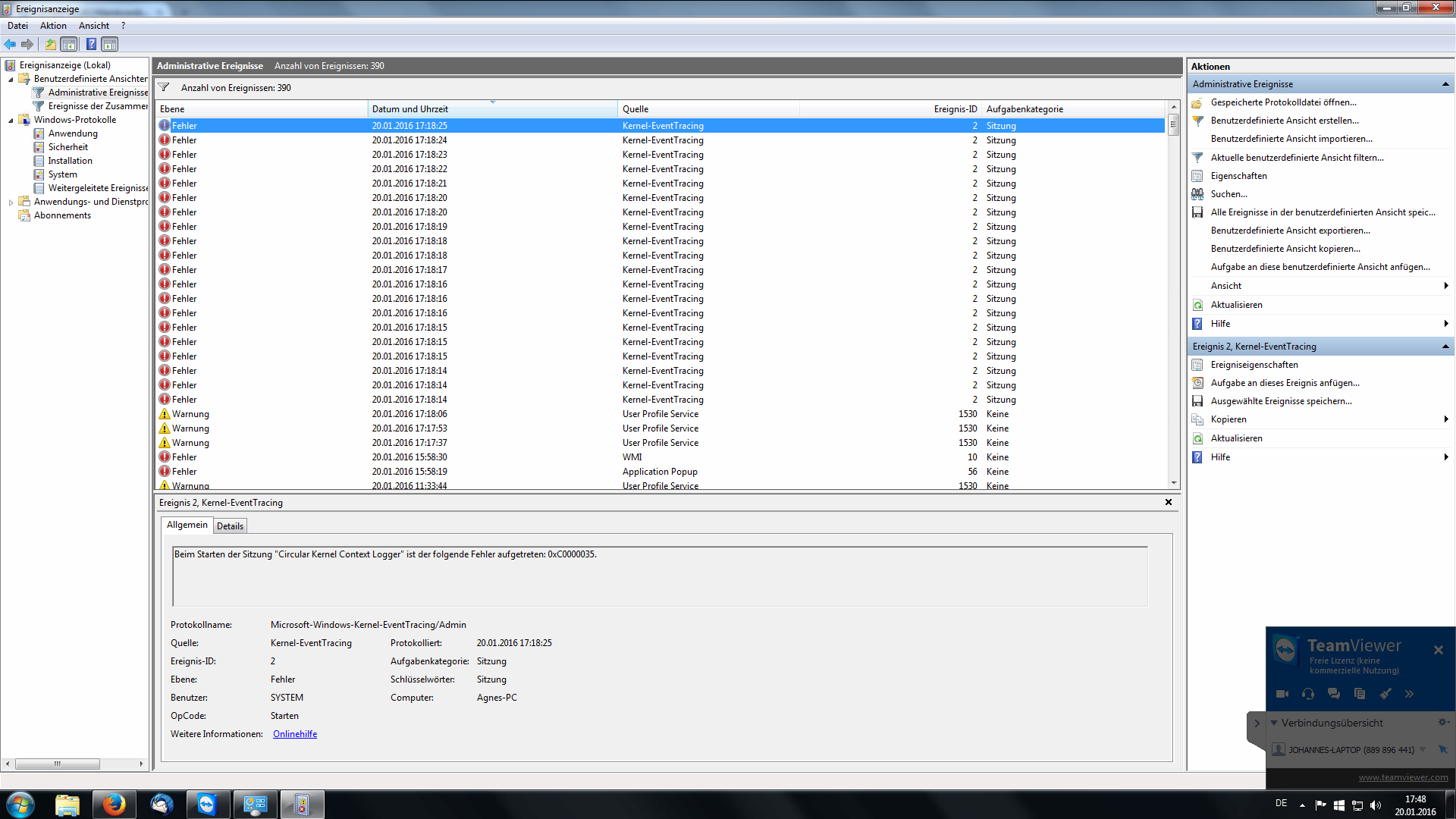Screen dimensions: 1456x819
Task: Click the Action Center flag tray icon
Action: pos(1320,805)
